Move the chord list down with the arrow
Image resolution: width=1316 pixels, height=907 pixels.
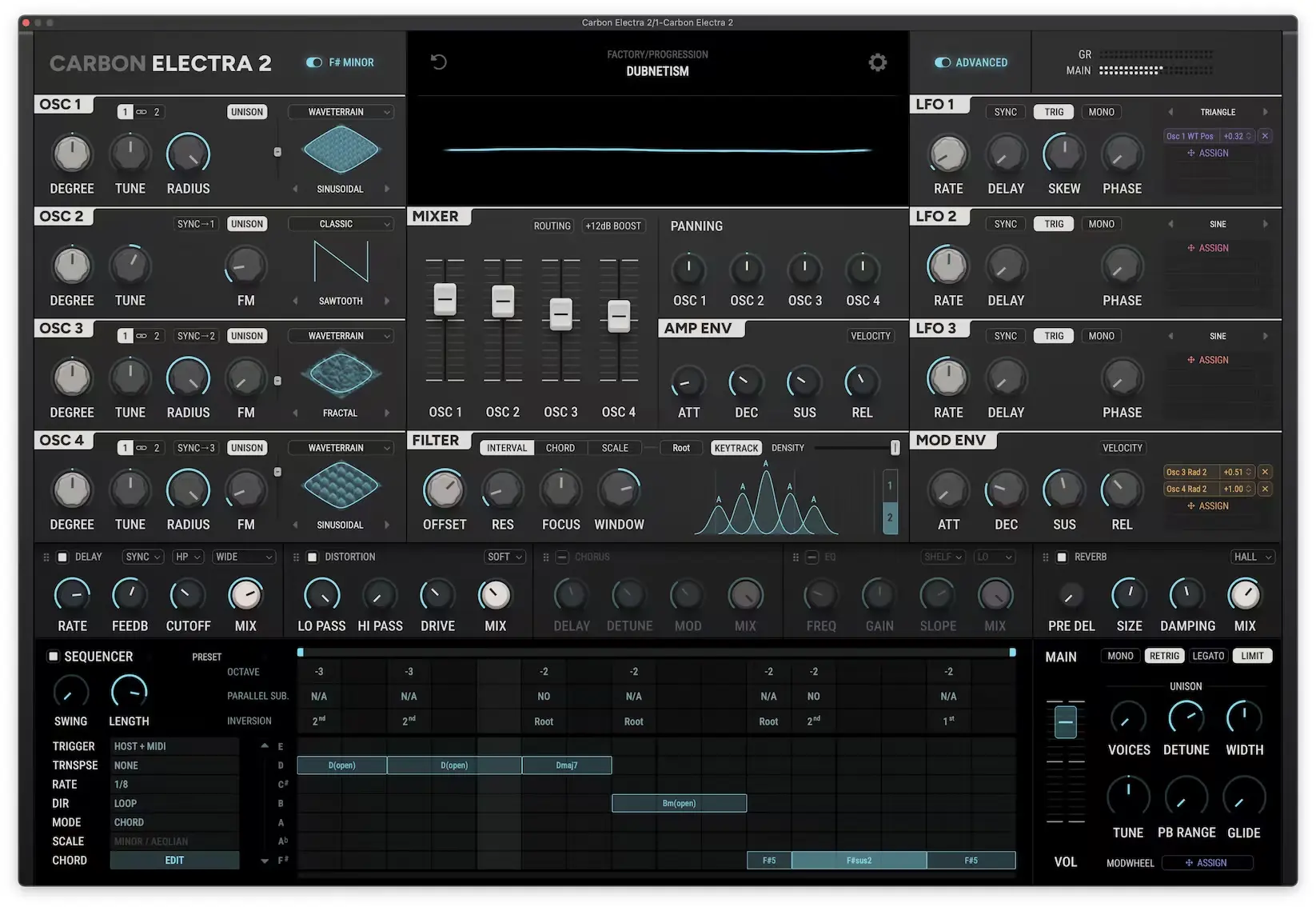point(265,861)
